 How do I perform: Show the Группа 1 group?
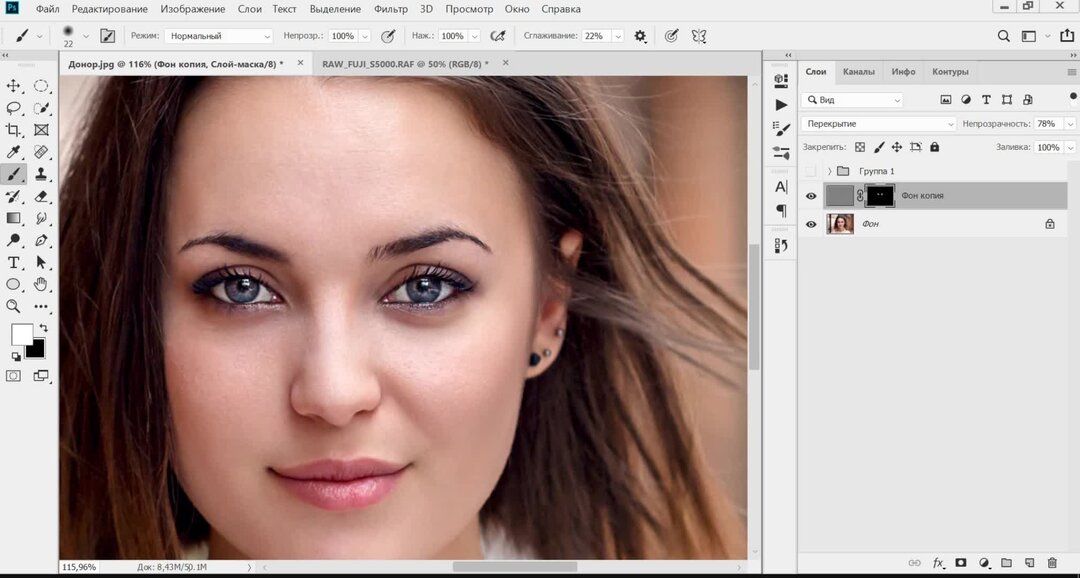click(811, 171)
